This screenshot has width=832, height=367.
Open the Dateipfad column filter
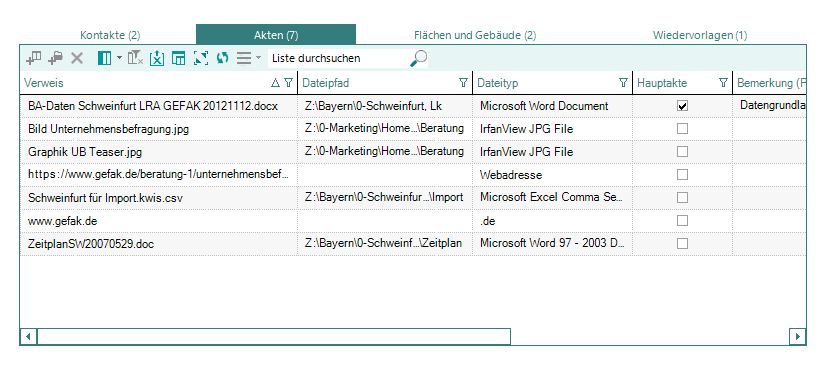(463, 83)
